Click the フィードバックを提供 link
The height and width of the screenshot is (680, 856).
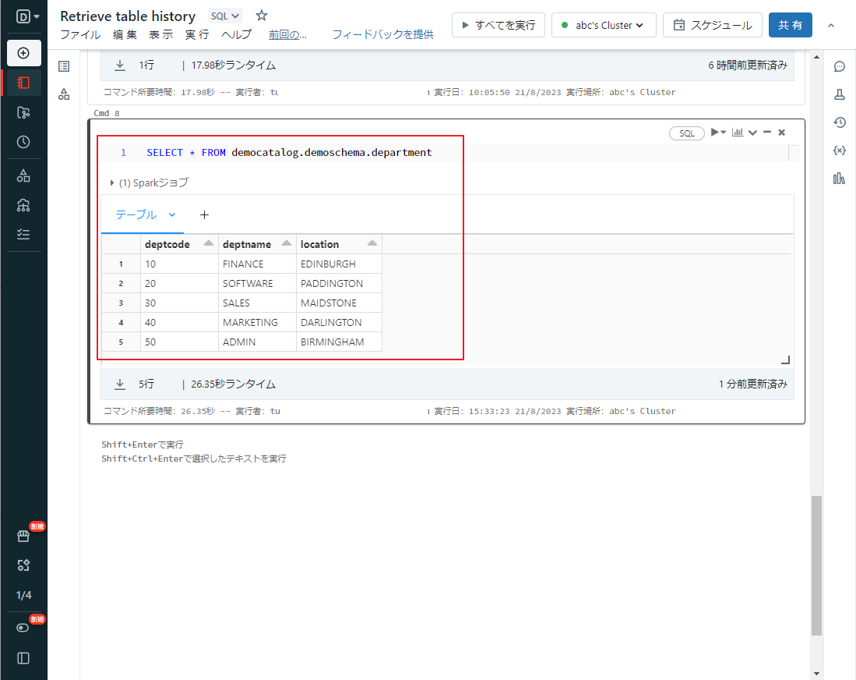(382, 34)
